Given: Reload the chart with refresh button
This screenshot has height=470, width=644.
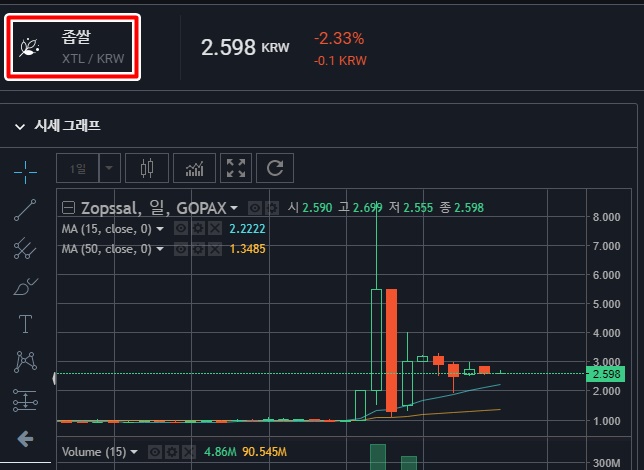Looking at the screenshot, I should coord(275,168).
